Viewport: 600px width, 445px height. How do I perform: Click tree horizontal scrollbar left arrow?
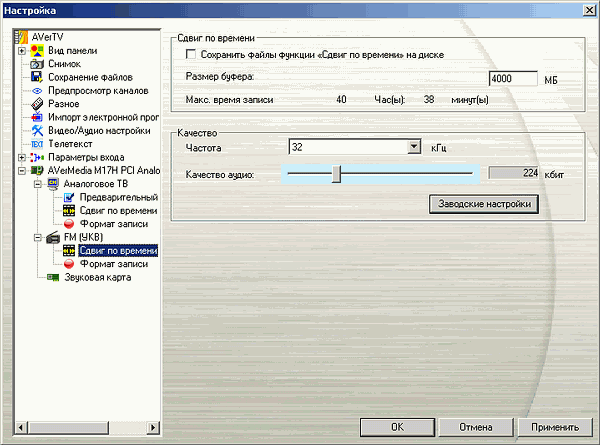click(21, 427)
